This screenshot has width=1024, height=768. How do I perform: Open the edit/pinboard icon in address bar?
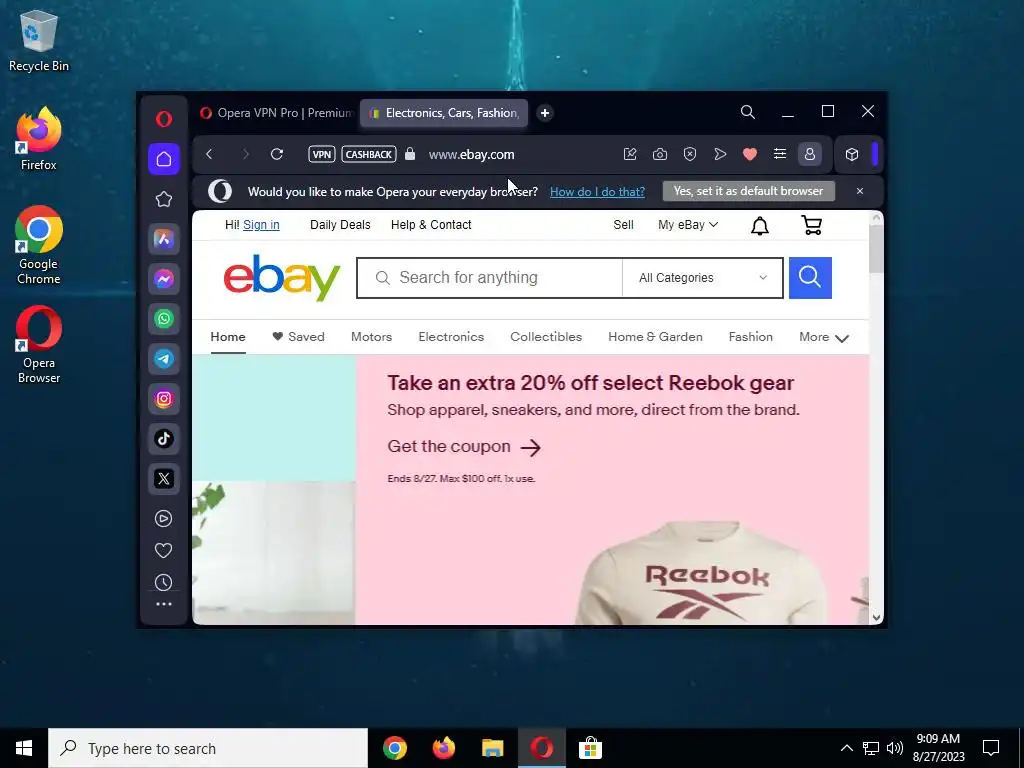click(x=630, y=154)
